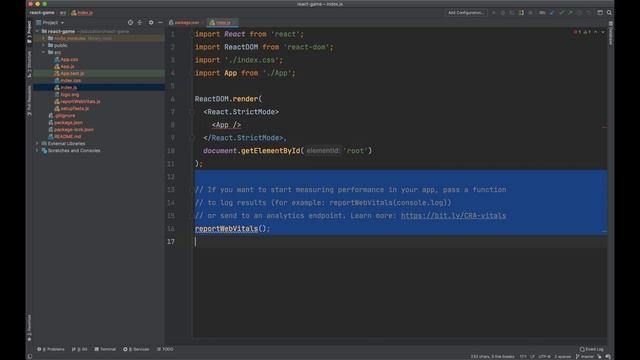Viewport: 640px width, 360px height.
Task: Open the master git branch selector
Action: click(x=585, y=356)
